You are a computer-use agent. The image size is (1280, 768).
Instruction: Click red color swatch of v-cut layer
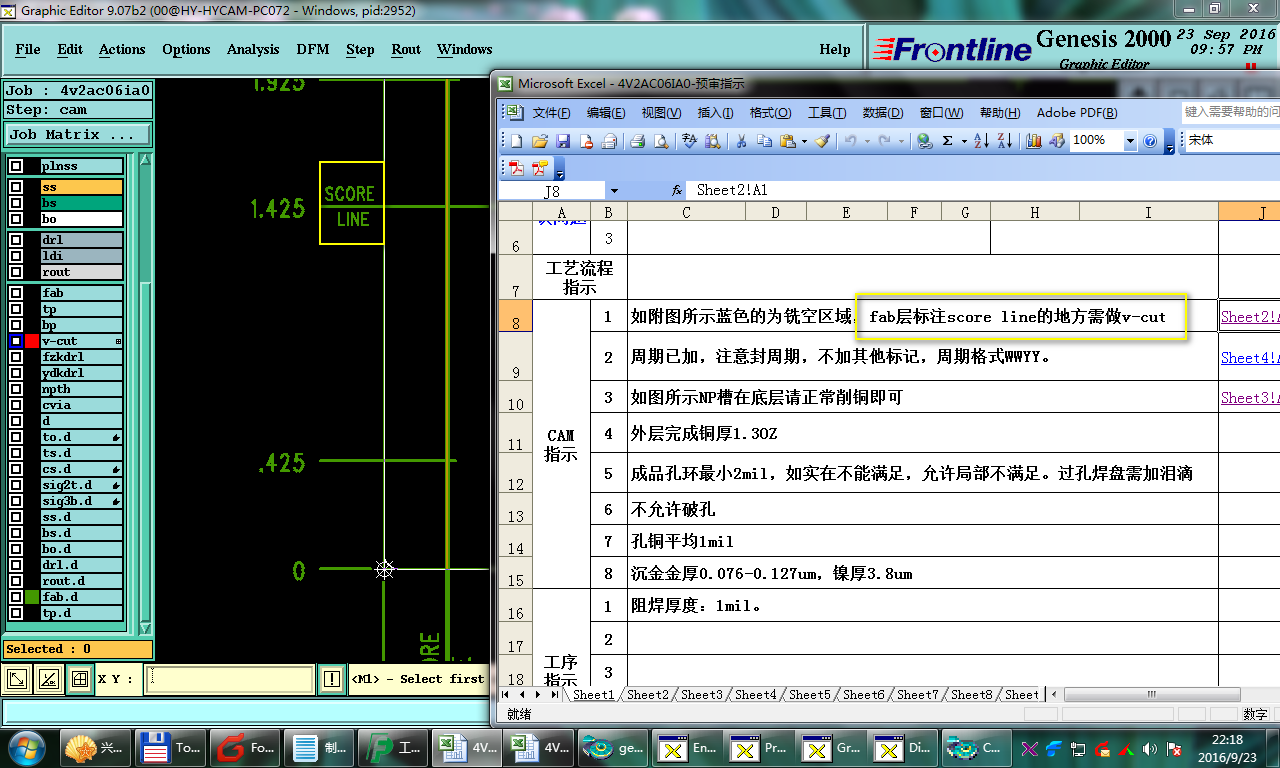coord(33,341)
